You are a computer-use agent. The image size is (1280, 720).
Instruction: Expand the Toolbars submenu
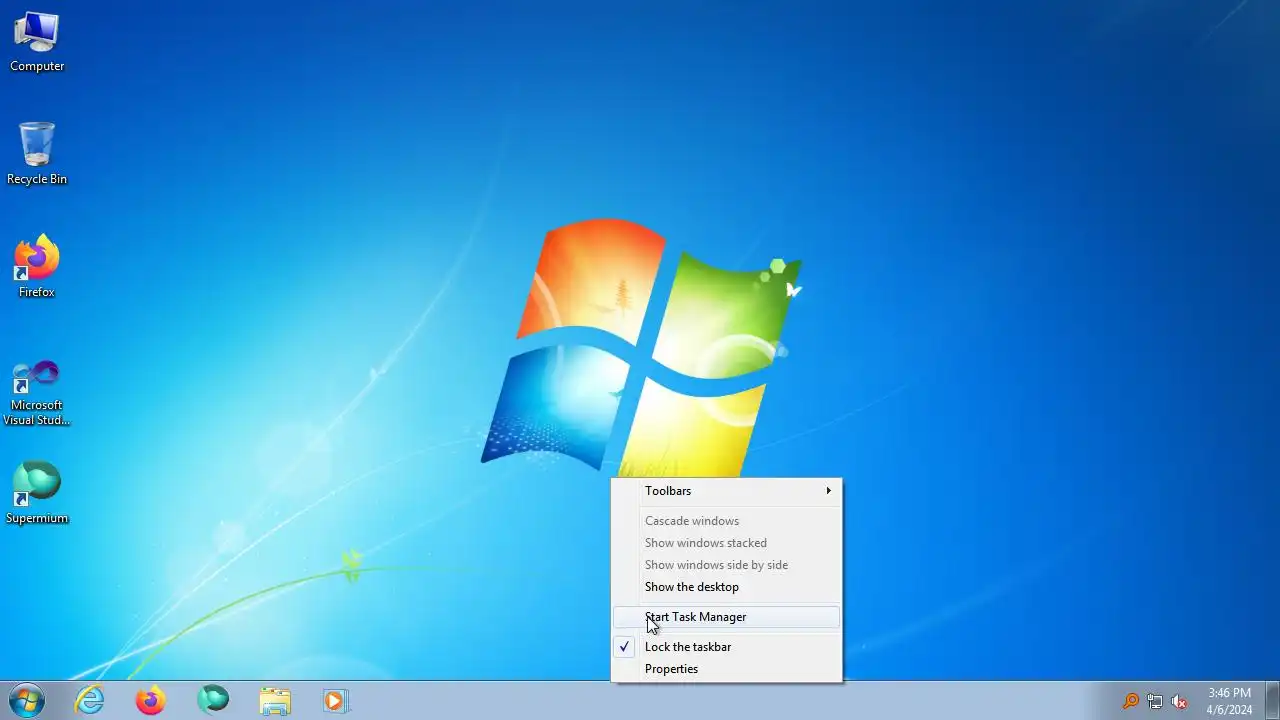coord(726,491)
